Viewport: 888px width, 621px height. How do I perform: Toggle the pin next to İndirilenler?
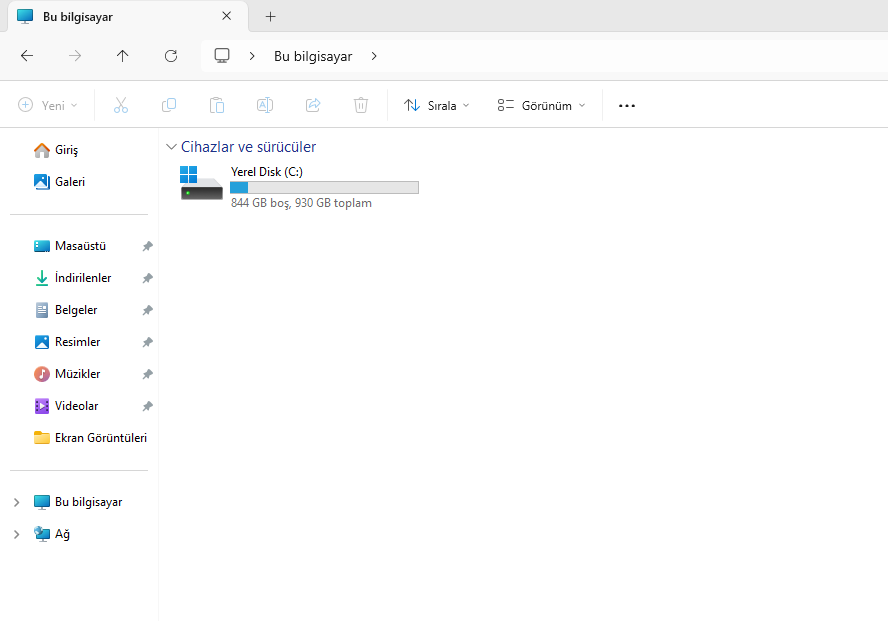[x=147, y=278]
